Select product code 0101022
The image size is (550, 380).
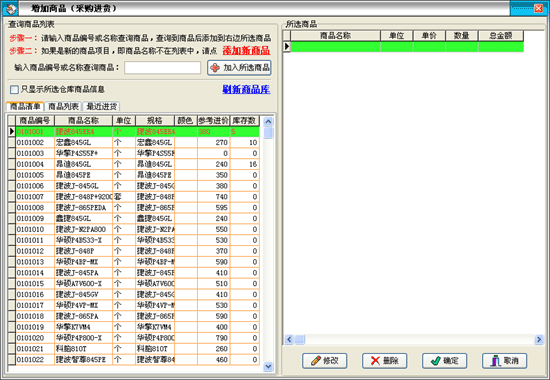click(x=30, y=360)
